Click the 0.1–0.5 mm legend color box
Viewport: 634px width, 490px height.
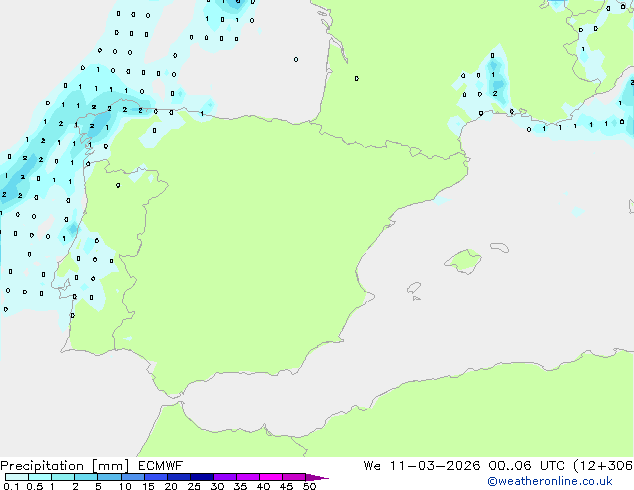point(17,477)
